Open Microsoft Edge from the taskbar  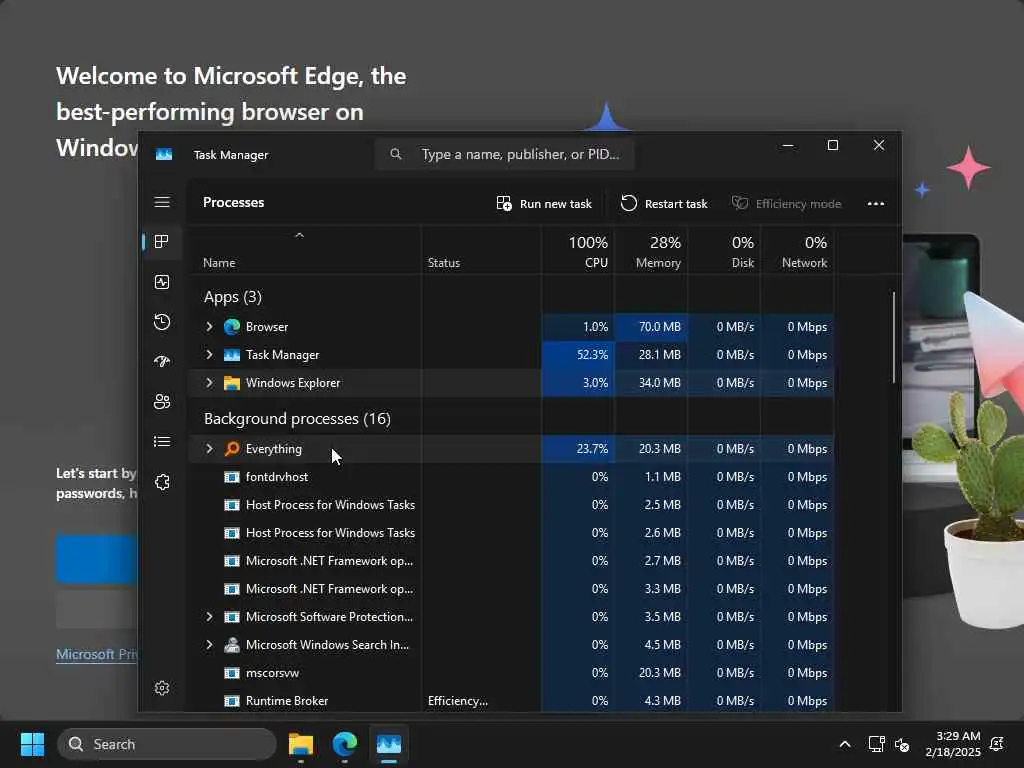click(345, 744)
